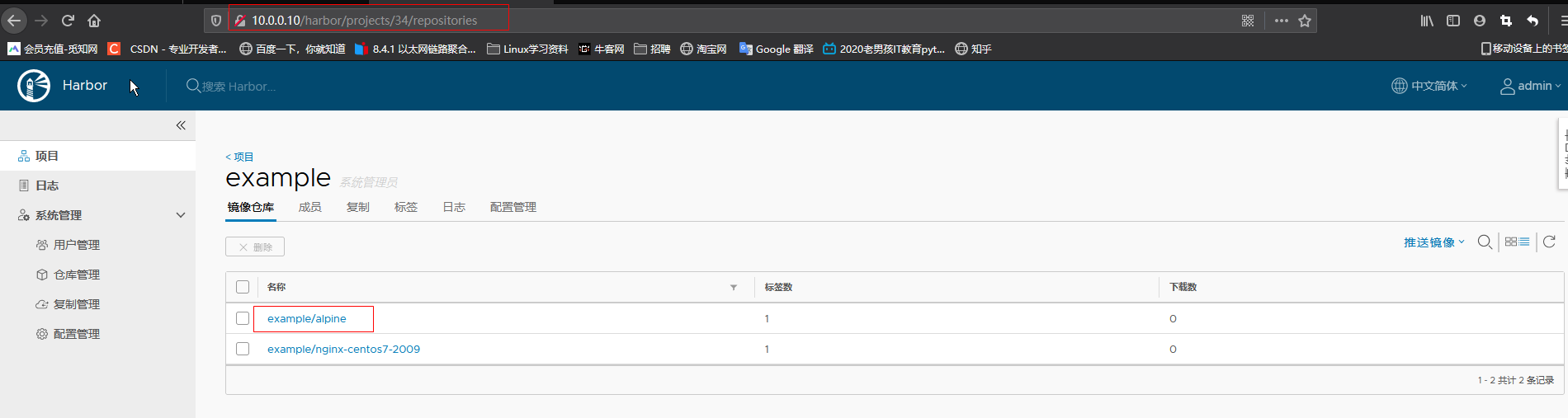Open the 百度一下 bookmark
1568x418 pixels.
point(292,49)
